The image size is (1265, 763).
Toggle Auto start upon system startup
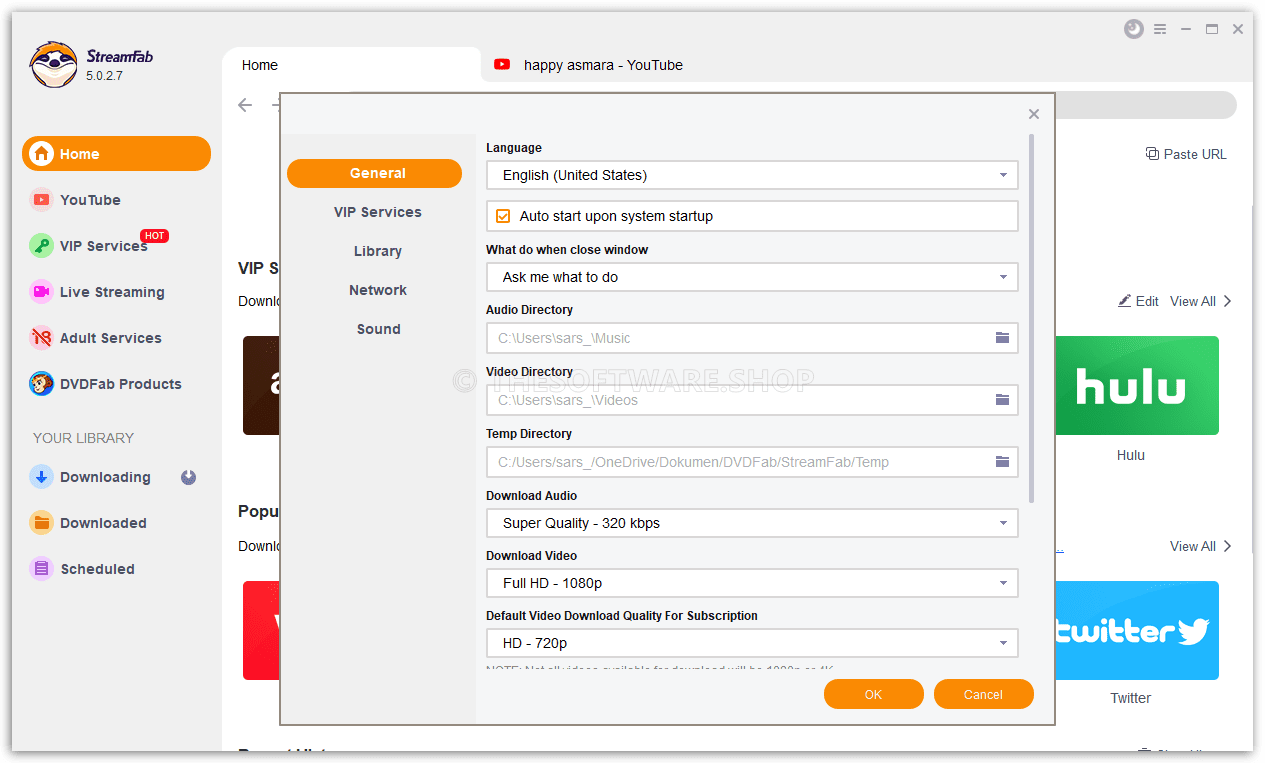tap(503, 216)
